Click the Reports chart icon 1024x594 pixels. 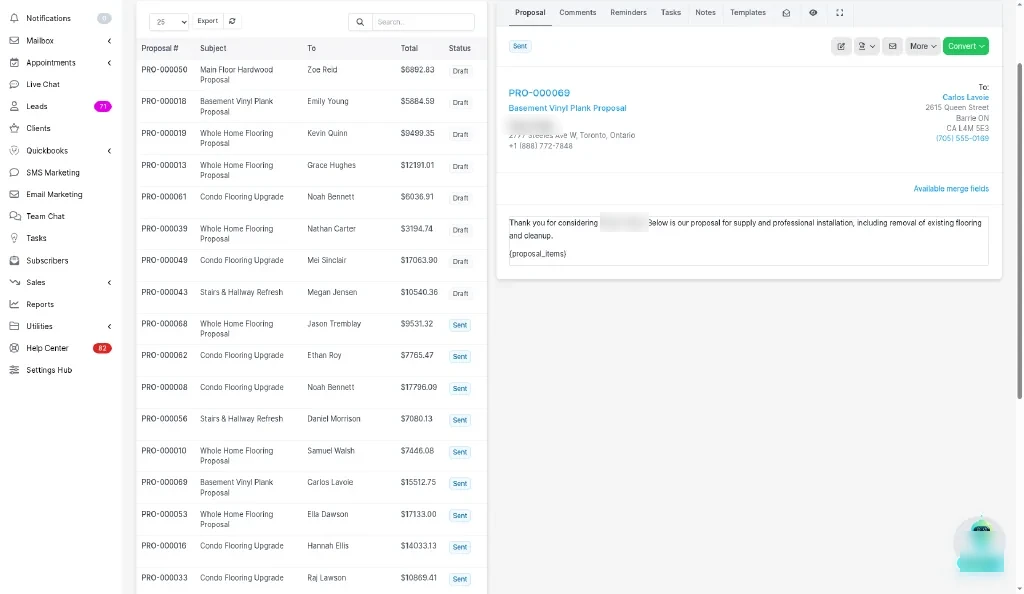(x=14, y=304)
